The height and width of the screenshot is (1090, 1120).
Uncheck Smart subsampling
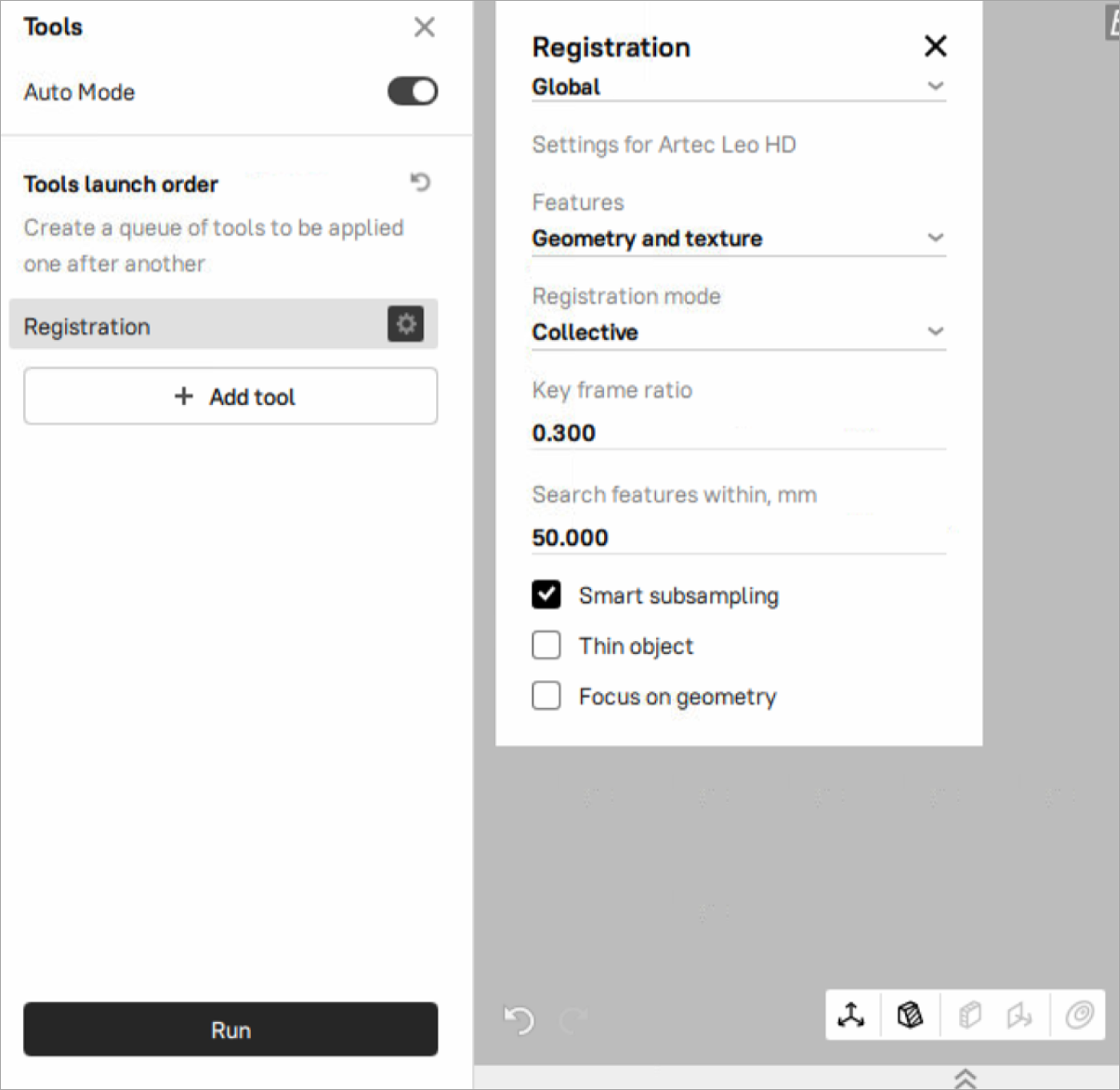point(546,595)
